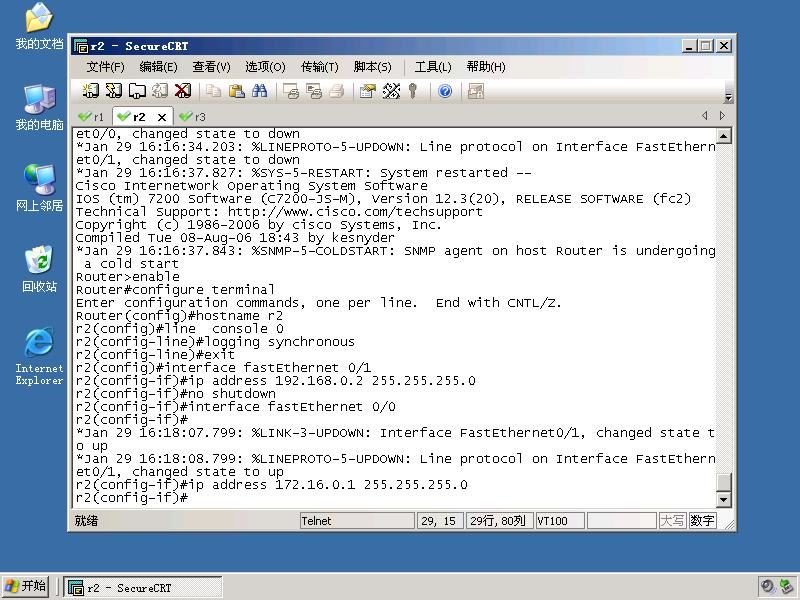The width and height of the screenshot is (800, 600).
Task: Click r2 - SecureCRT taskbar button
Action: 143,588
